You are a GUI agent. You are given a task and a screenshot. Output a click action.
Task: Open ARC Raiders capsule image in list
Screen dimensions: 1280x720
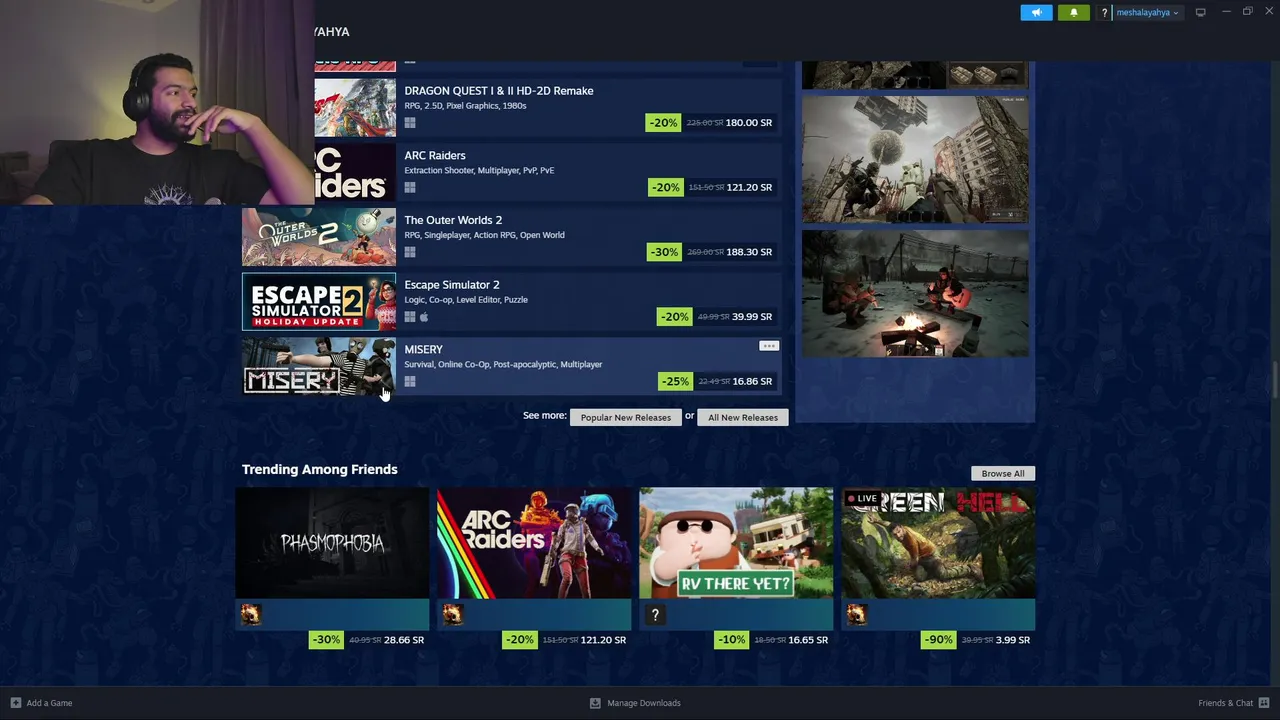356,172
